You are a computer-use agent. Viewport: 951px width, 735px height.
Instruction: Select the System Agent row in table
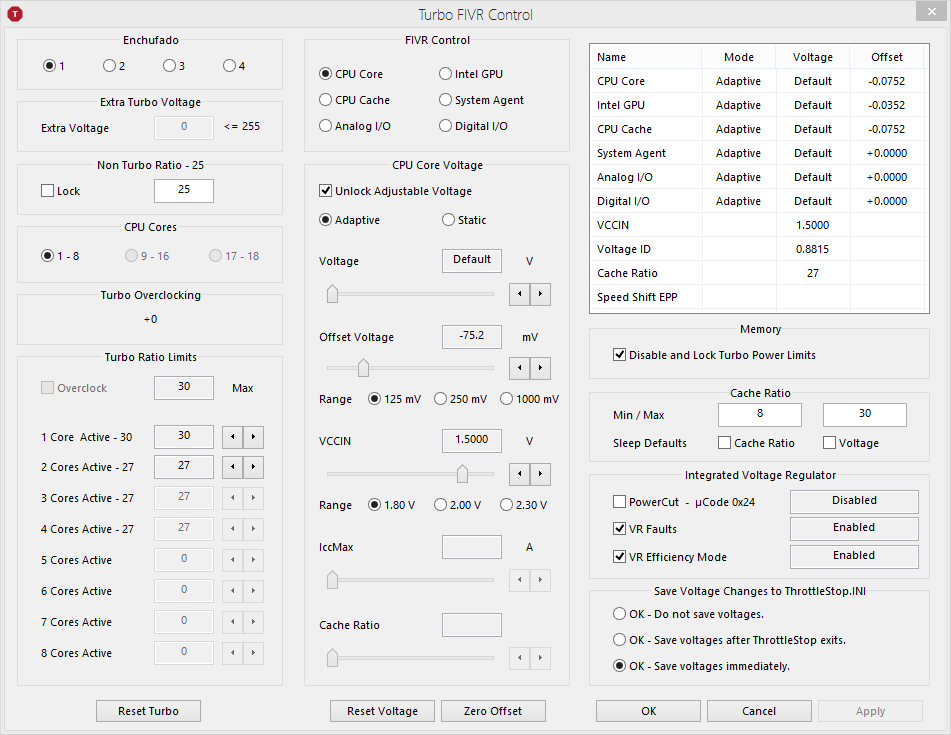coord(631,153)
